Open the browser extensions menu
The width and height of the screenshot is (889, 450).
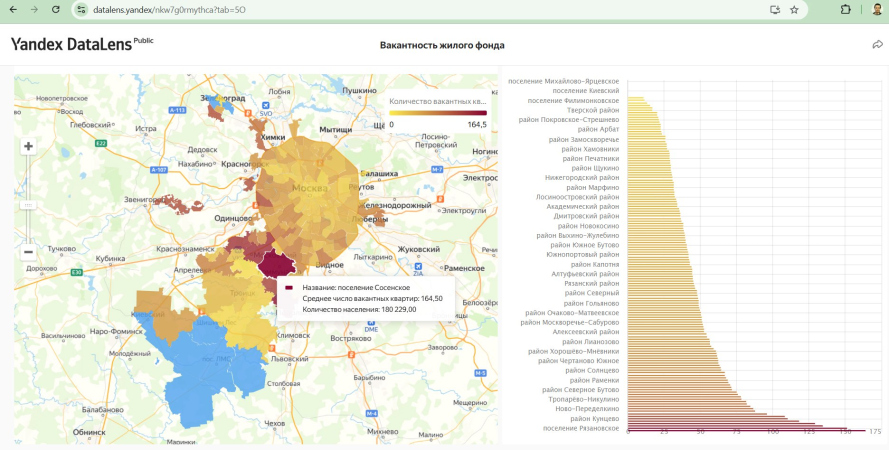pos(846,9)
